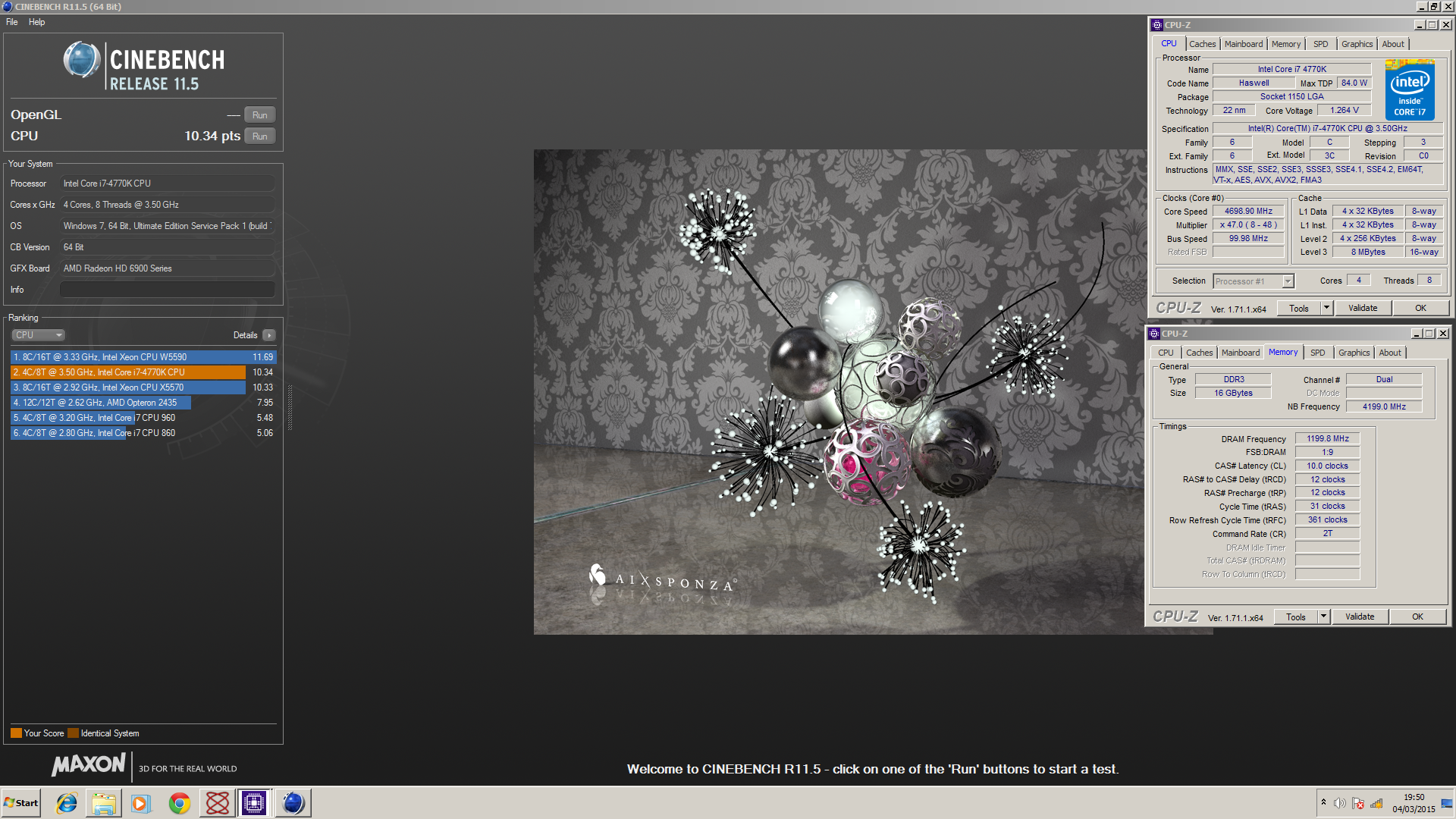Select ranking row AMD Opteron 2435
Image resolution: width=1456 pixels, height=819 pixels.
(143, 403)
